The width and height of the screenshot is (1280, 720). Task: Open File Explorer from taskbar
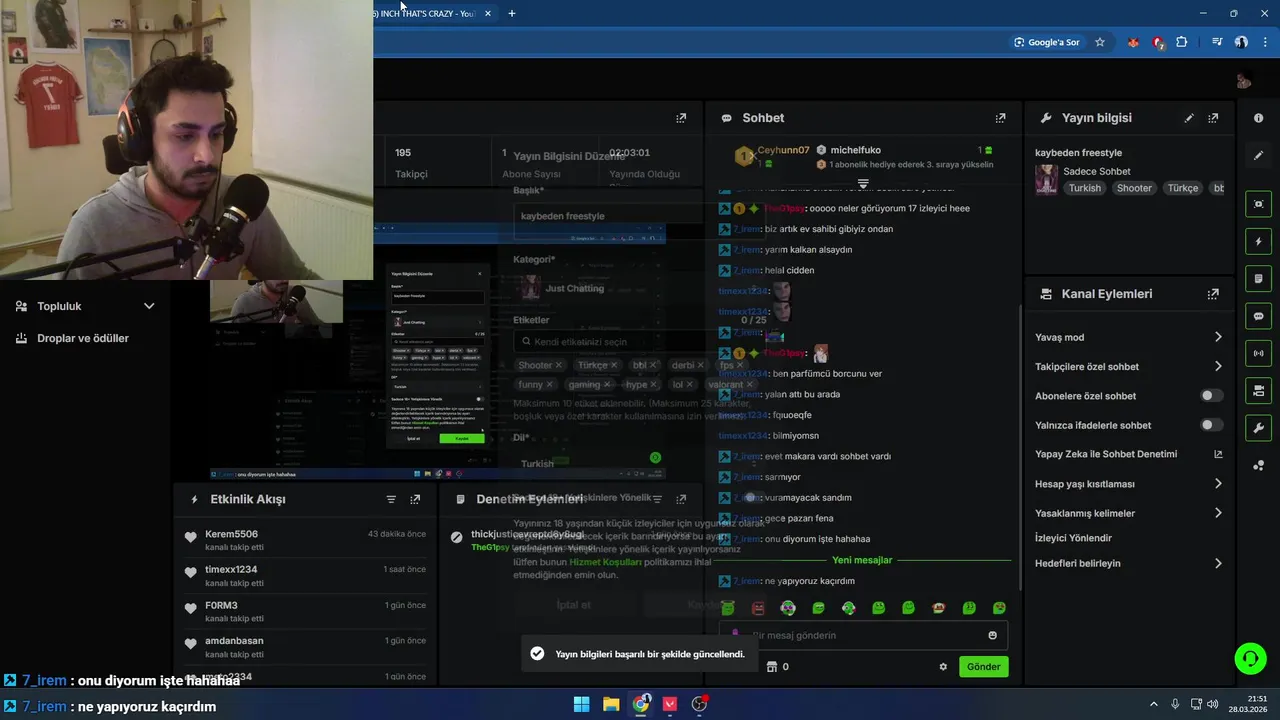point(611,704)
